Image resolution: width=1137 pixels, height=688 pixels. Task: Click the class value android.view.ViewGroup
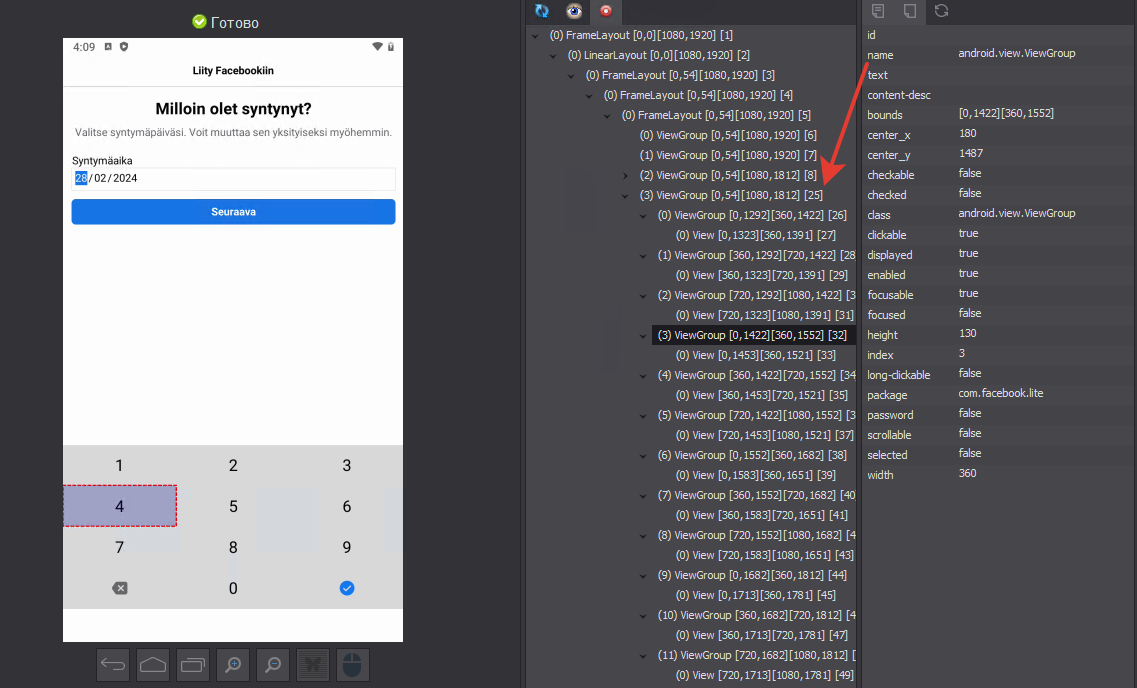[1017, 213]
